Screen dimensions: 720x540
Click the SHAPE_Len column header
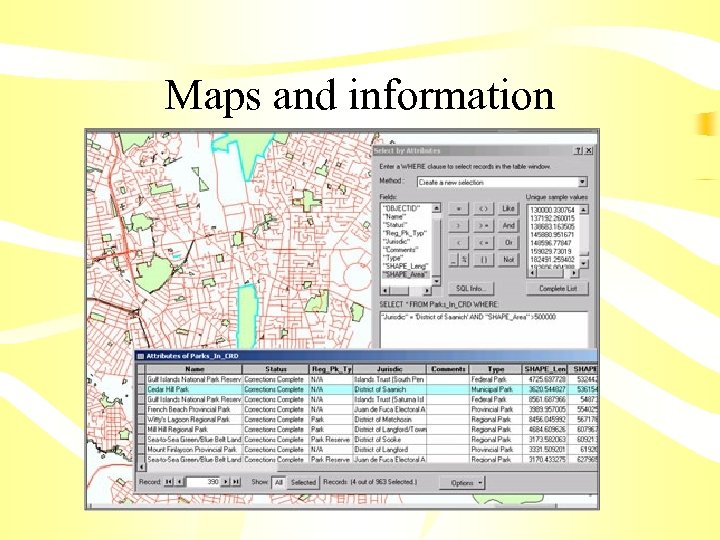click(x=545, y=369)
